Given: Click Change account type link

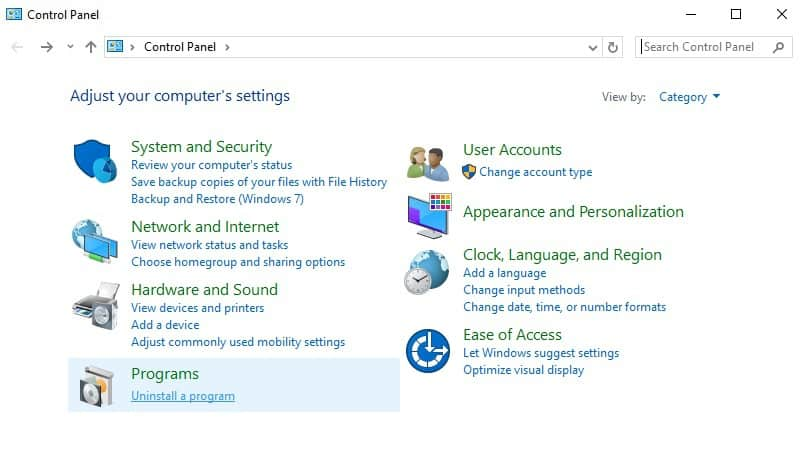Looking at the screenshot, I should (536, 172).
